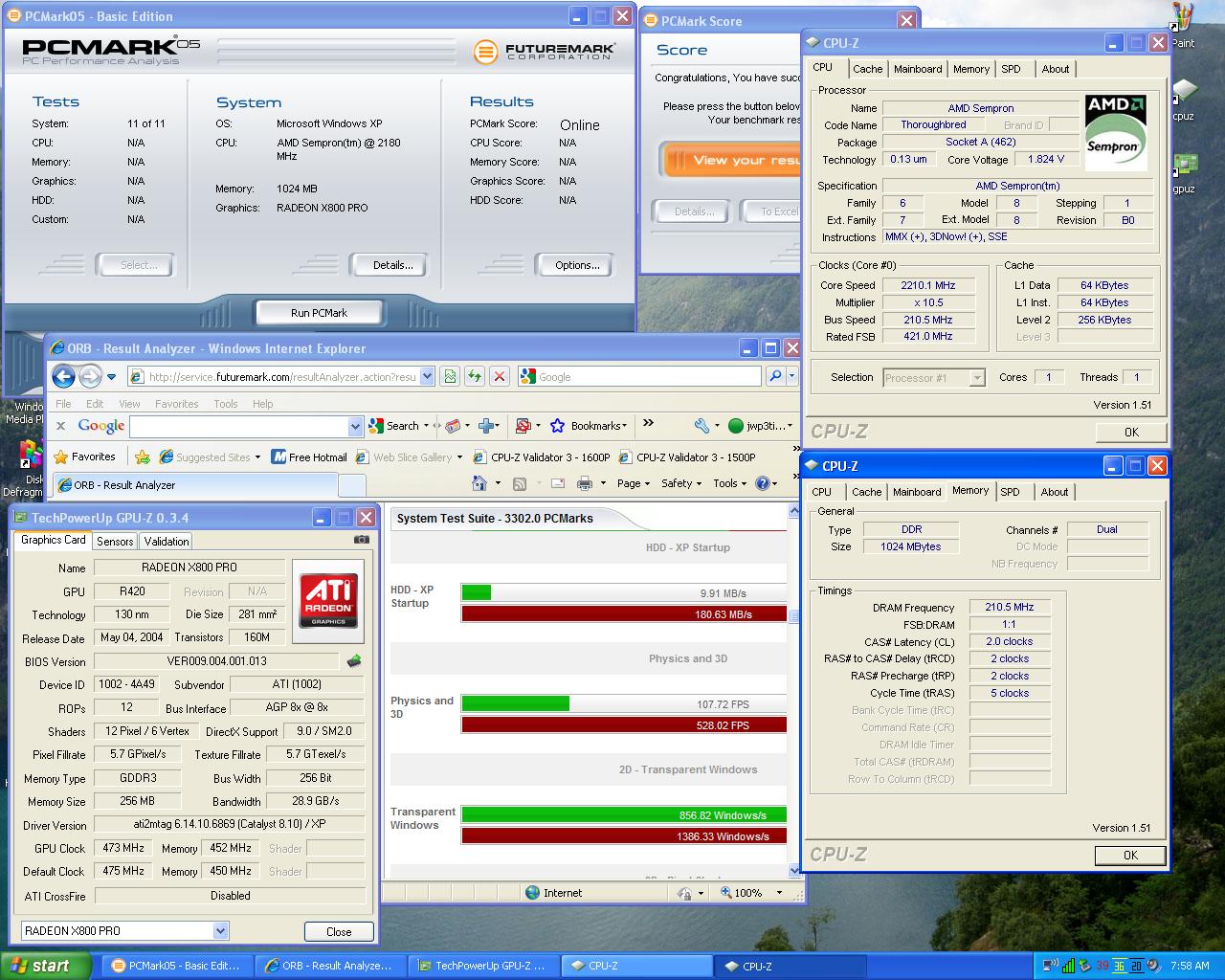
Task: Click the Google toolbar blue plus Share icon
Action: click(x=486, y=426)
